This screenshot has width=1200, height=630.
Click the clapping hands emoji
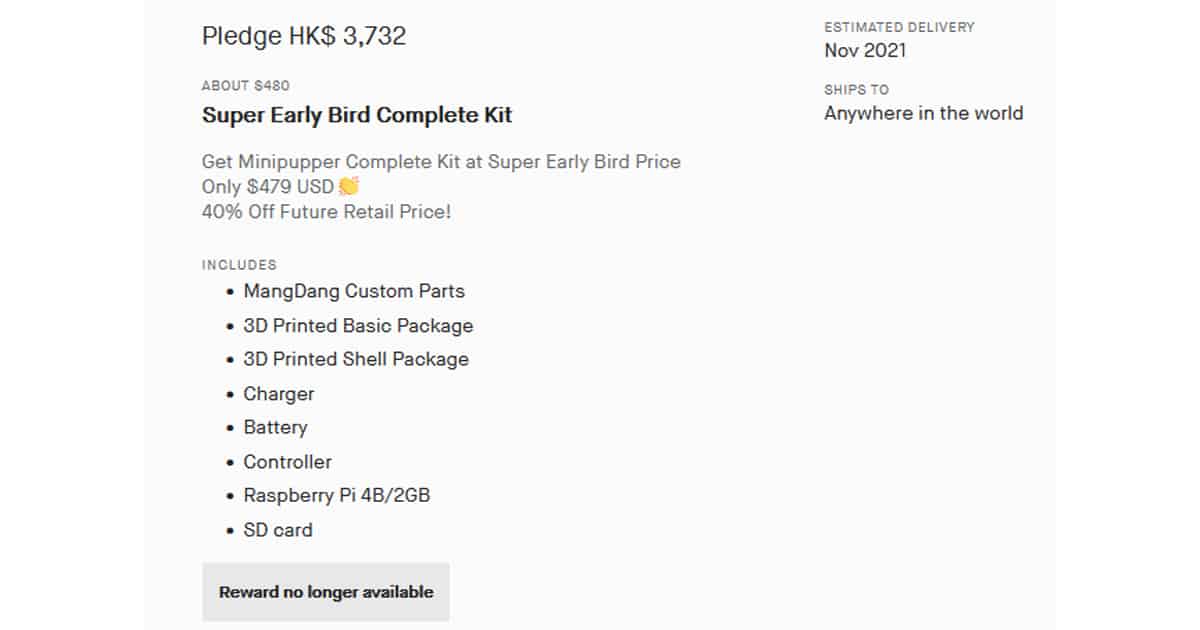click(348, 186)
